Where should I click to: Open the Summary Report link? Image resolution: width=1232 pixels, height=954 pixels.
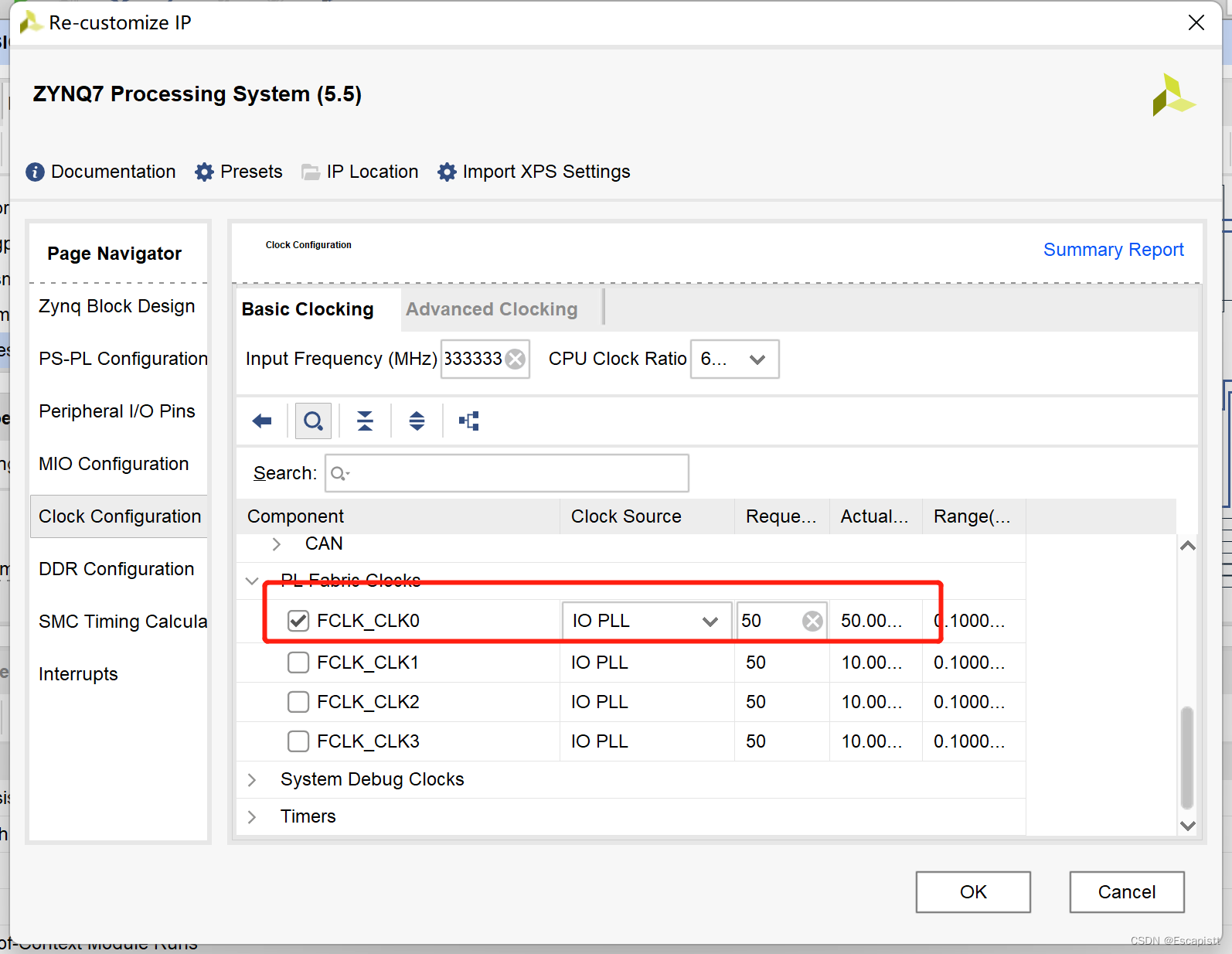click(x=1113, y=250)
